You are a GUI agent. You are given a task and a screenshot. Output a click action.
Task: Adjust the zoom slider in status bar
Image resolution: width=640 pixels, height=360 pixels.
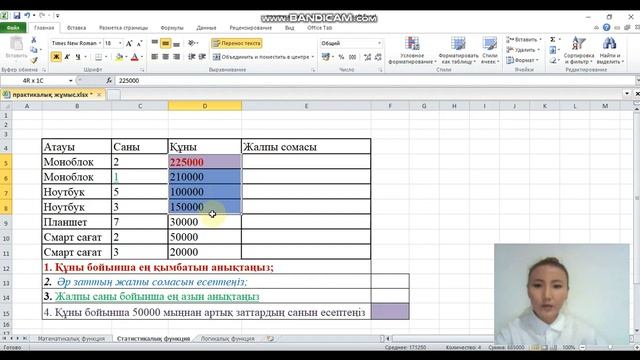(x=610, y=347)
